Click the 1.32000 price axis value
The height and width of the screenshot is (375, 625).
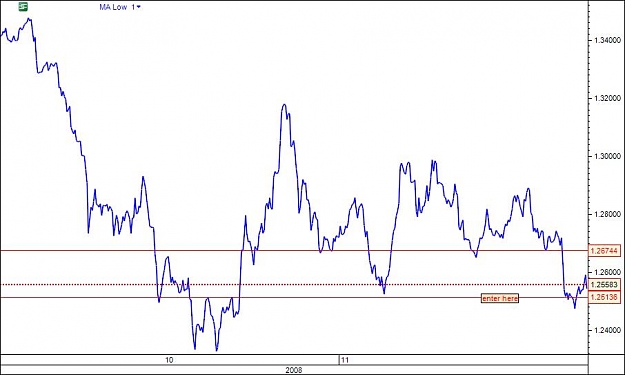tap(607, 98)
